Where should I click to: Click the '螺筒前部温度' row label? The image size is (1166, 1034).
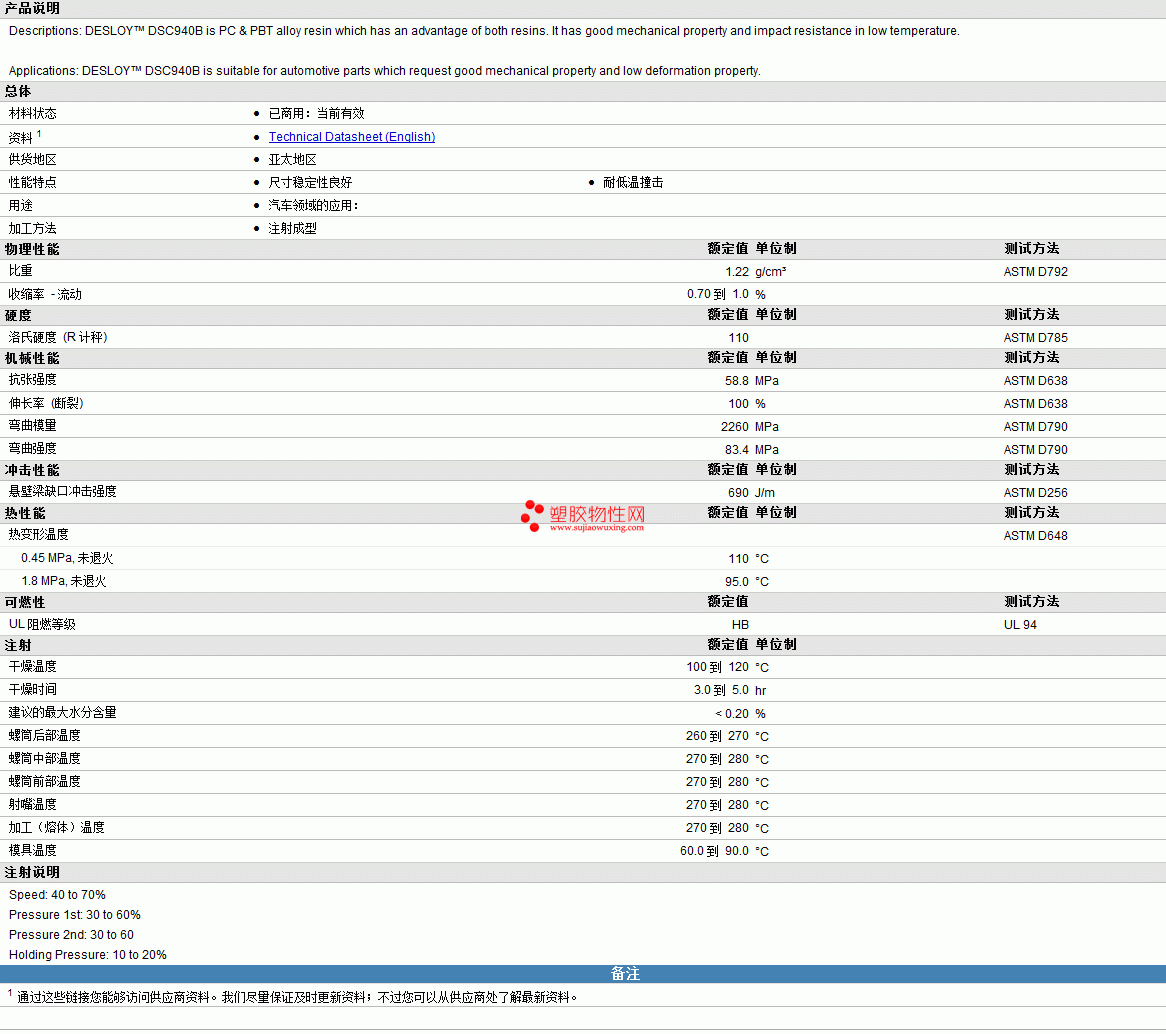tap(45, 783)
